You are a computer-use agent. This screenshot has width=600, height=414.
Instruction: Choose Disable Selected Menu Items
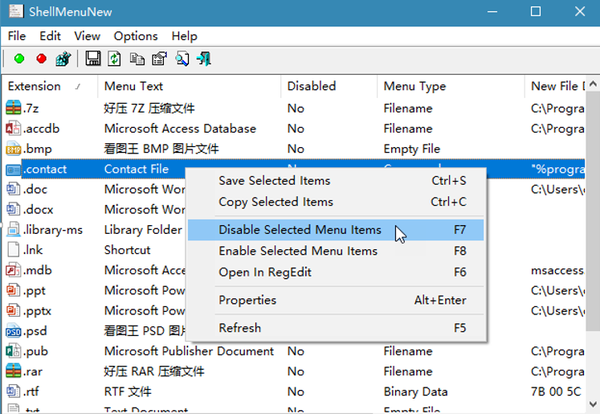pos(299,230)
